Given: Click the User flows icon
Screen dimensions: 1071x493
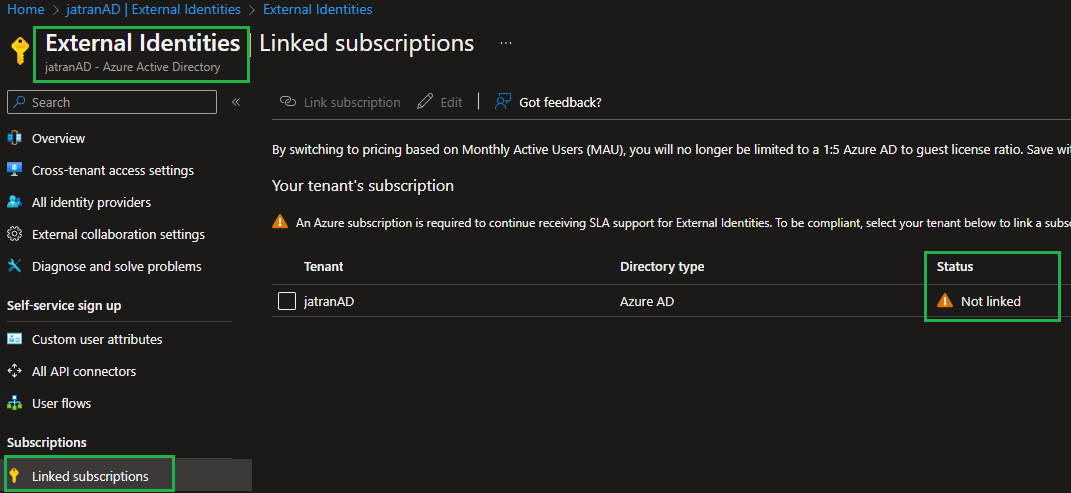Looking at the screenshot, I should click(14, 404).
